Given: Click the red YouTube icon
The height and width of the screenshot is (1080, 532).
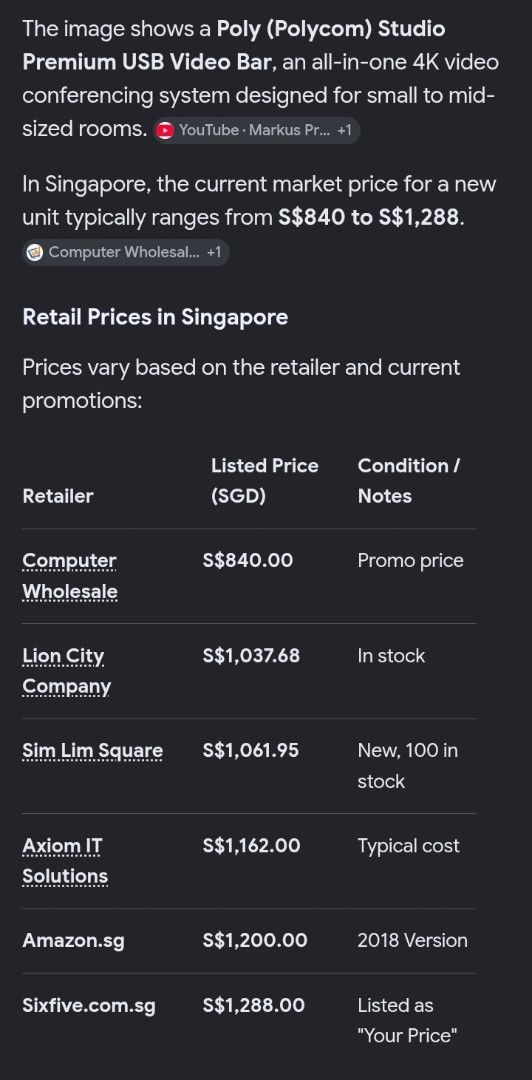Looking at the screenshot, I should (165, 130).
